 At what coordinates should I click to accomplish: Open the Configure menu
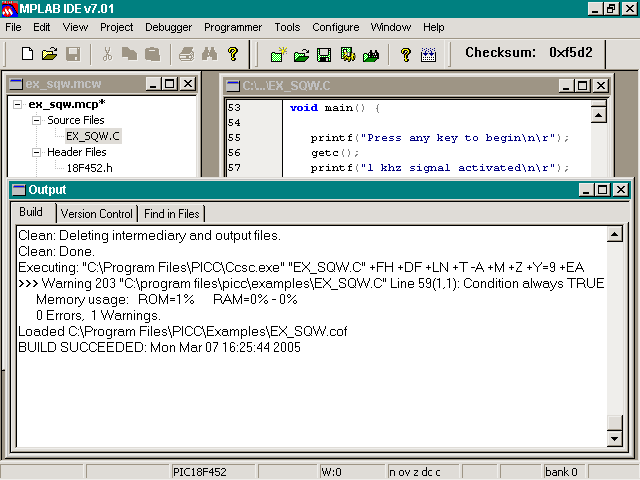point(336,27)
